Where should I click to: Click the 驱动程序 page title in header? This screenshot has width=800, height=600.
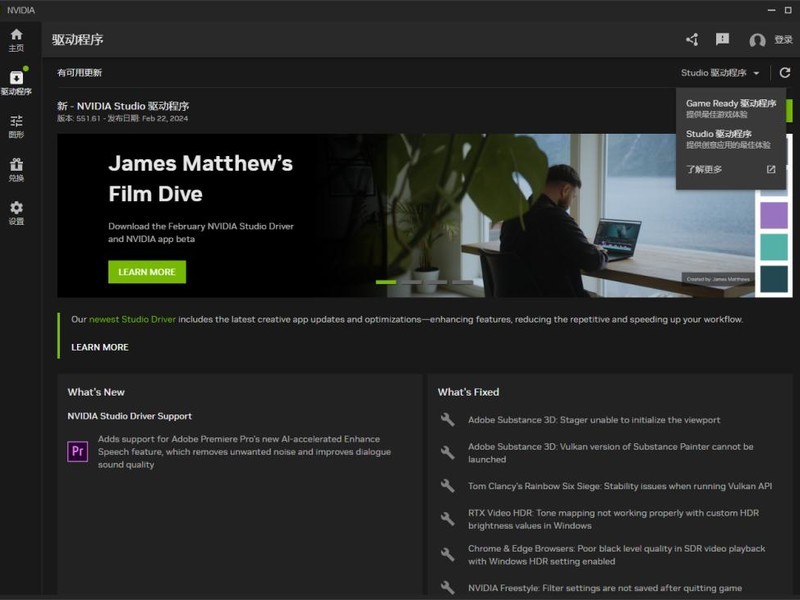pyautogui.click(x=78, y=40)
